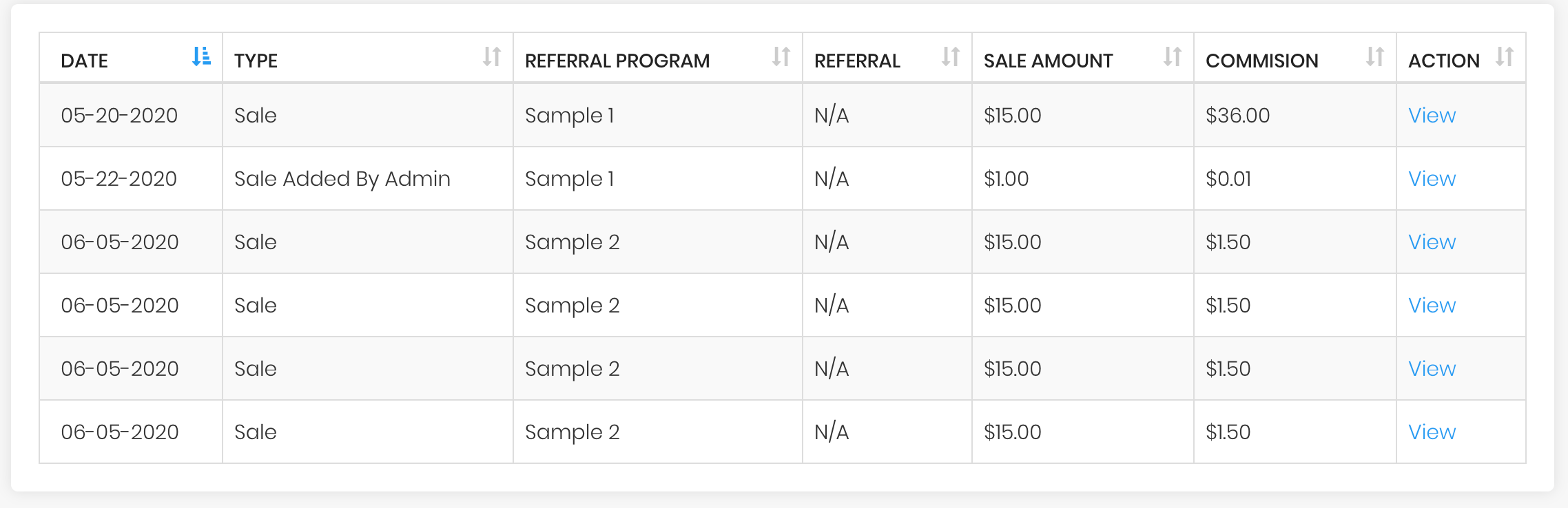Click the blue sort icon in Date header
This screenshot has height=508, width=1568.
point(201,56)
